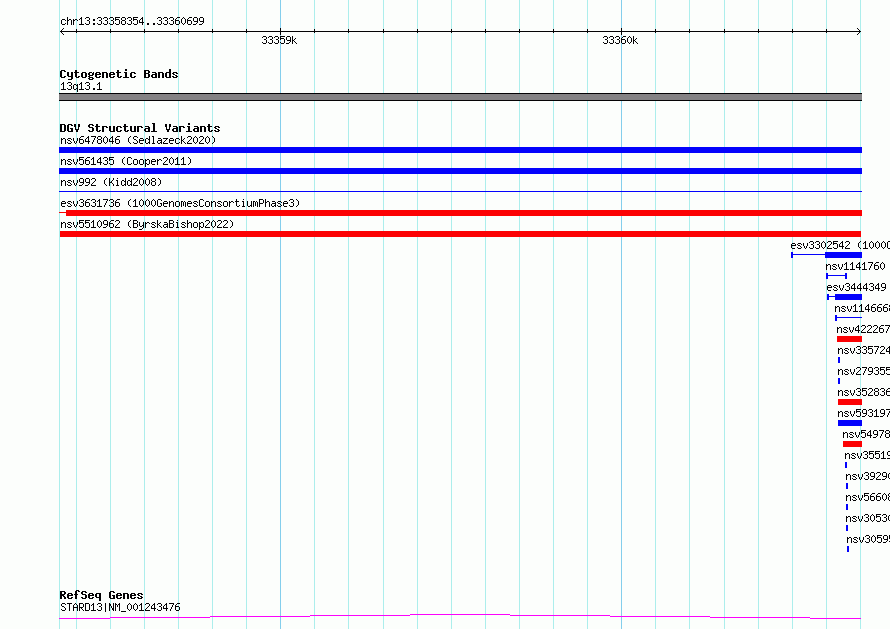Select the red bar under nsv422267
890x629 pixels.
coord(849,339)
